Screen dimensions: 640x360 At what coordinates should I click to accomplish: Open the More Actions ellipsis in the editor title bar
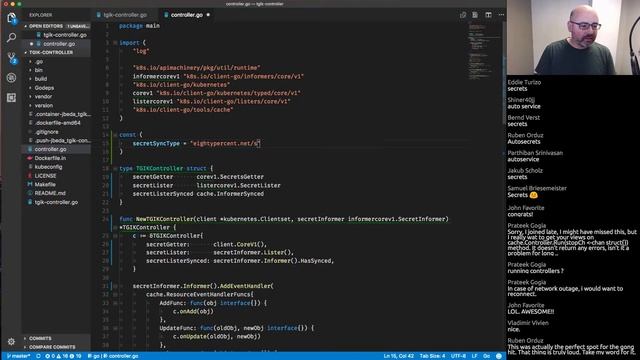[x=501, y=15]
